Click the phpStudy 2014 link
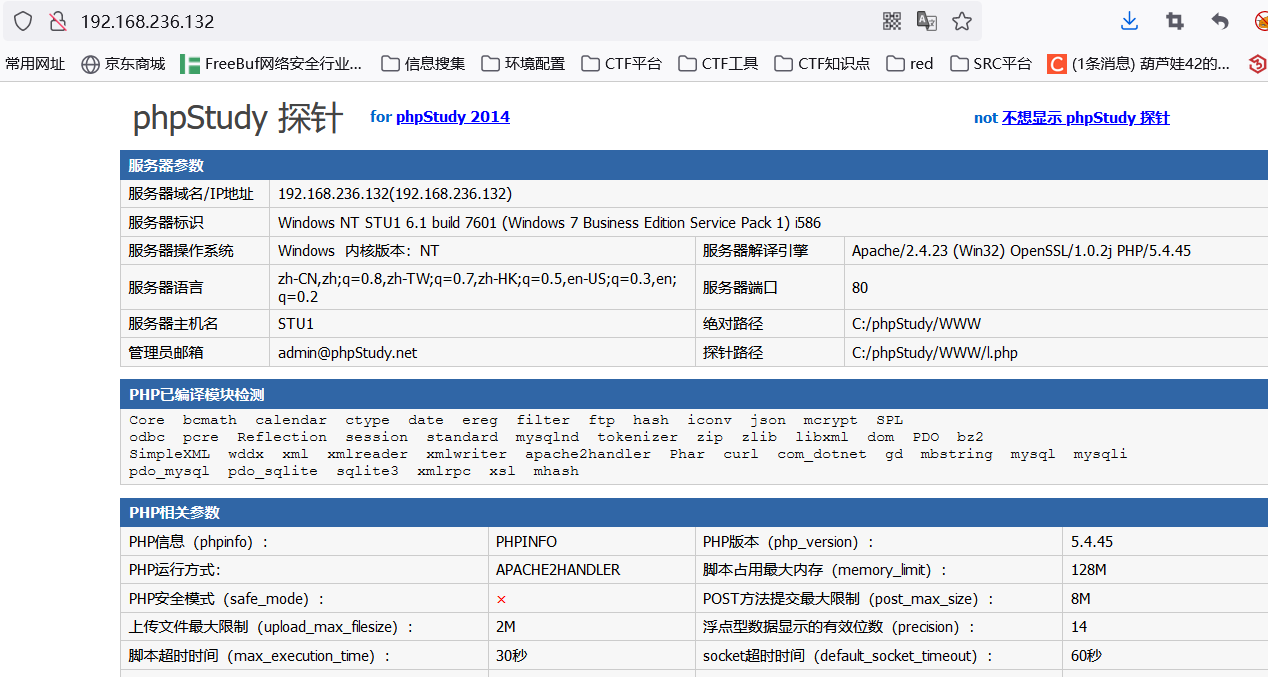Screen dimensions: 1268x677 tap(452, 117)
